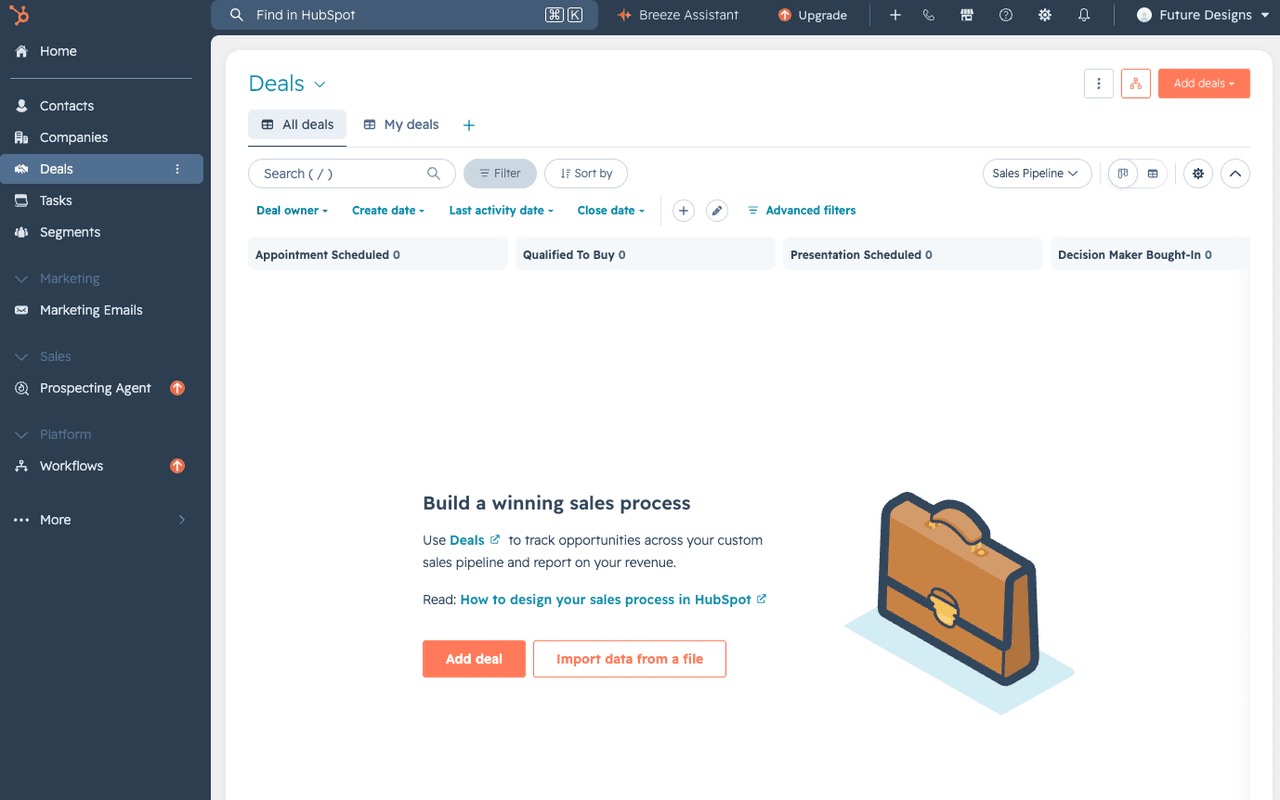
Task: Open the Deals row three-dot menu in sidebar
Action: (178, 169)
